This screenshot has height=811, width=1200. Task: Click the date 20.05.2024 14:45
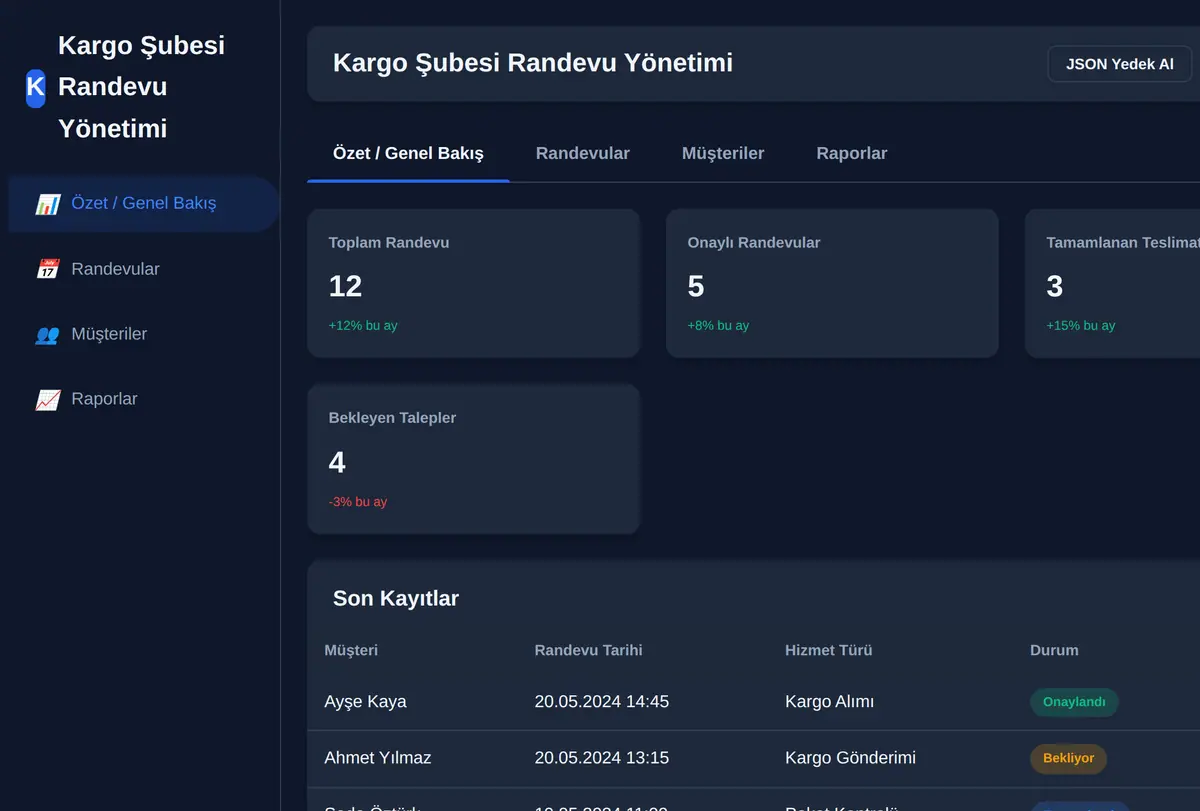click(601, 702)
